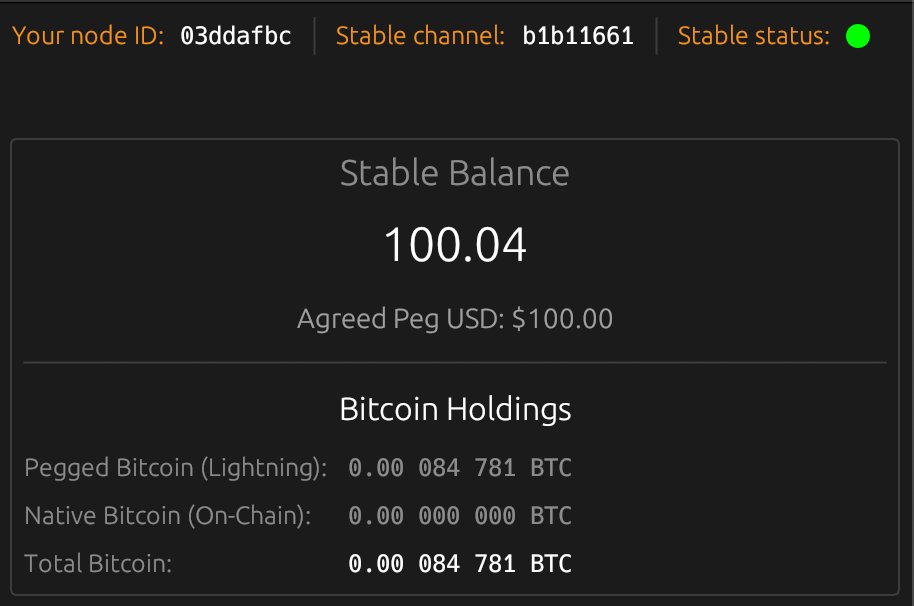Click the green Stable status indicator
914x606 pixels.
click(857, 36)
